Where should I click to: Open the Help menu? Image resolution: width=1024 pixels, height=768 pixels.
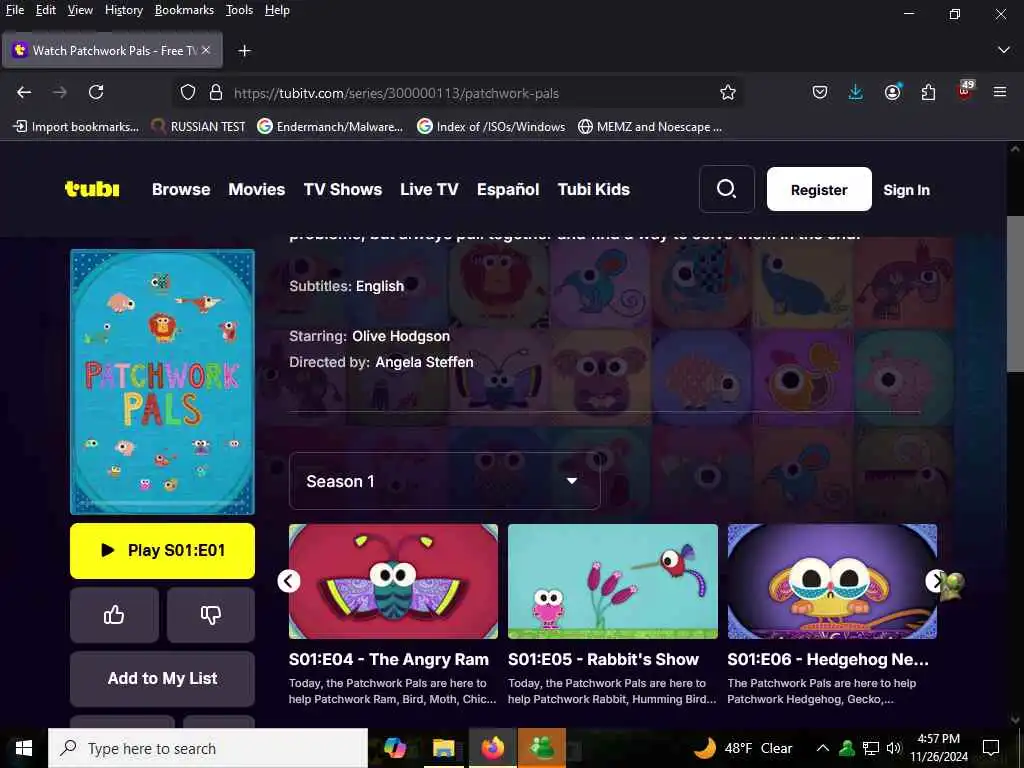pyautogui.click(x=277, y=10)
